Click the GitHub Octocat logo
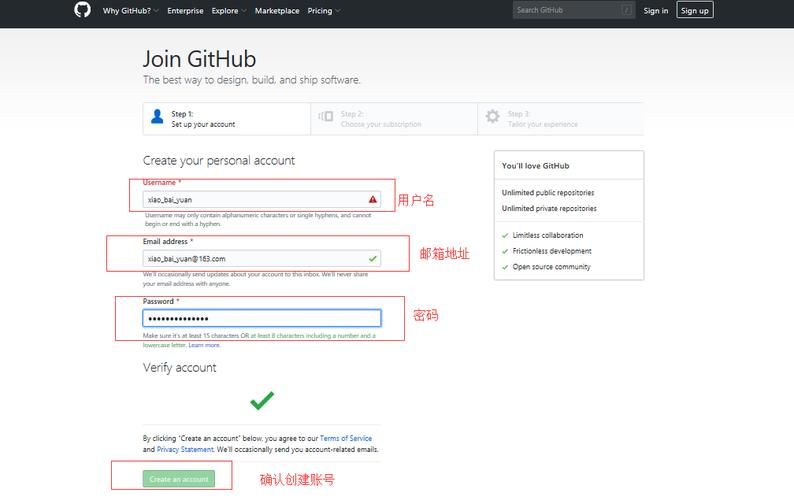The image size is (794, 500). point(82,10)
